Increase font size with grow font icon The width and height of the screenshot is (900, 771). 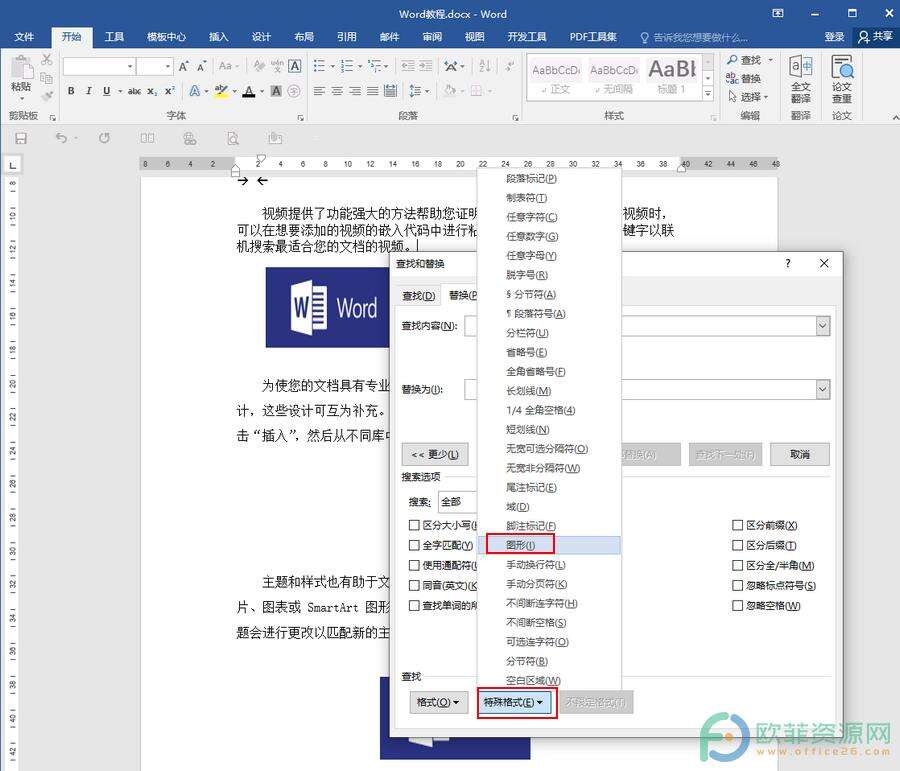(183, 67)
